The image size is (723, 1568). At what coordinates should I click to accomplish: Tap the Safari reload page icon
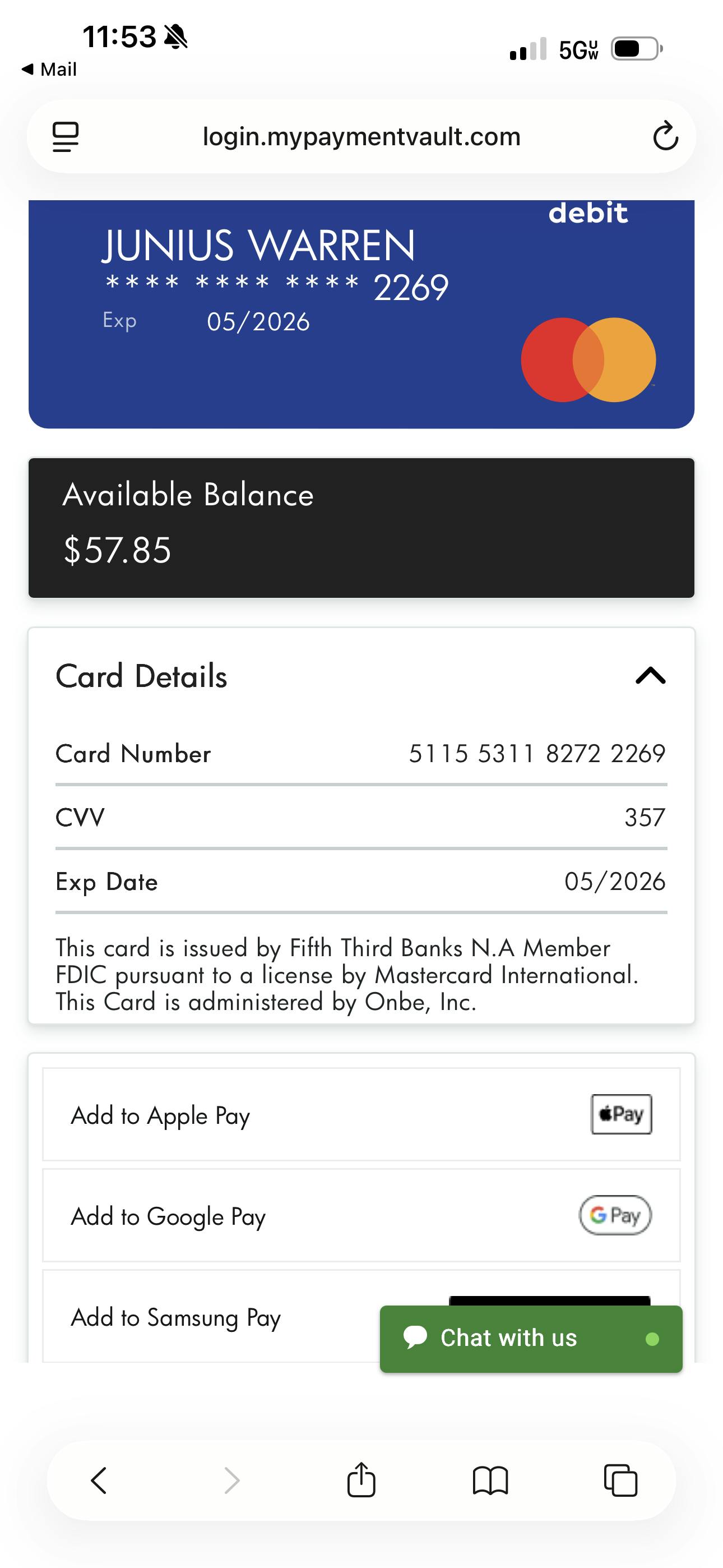pos(665,136)
